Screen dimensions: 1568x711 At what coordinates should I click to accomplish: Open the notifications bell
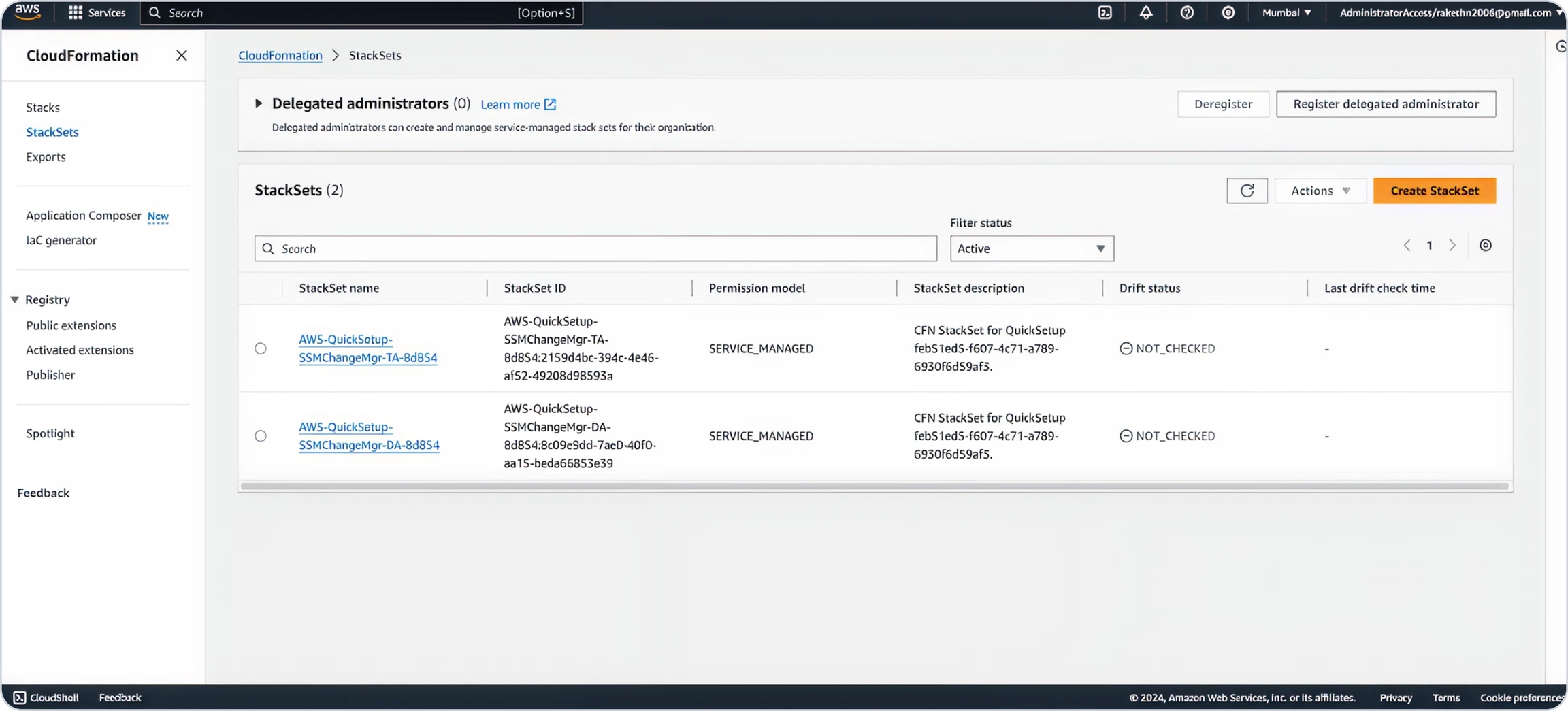coord(1146,13)
